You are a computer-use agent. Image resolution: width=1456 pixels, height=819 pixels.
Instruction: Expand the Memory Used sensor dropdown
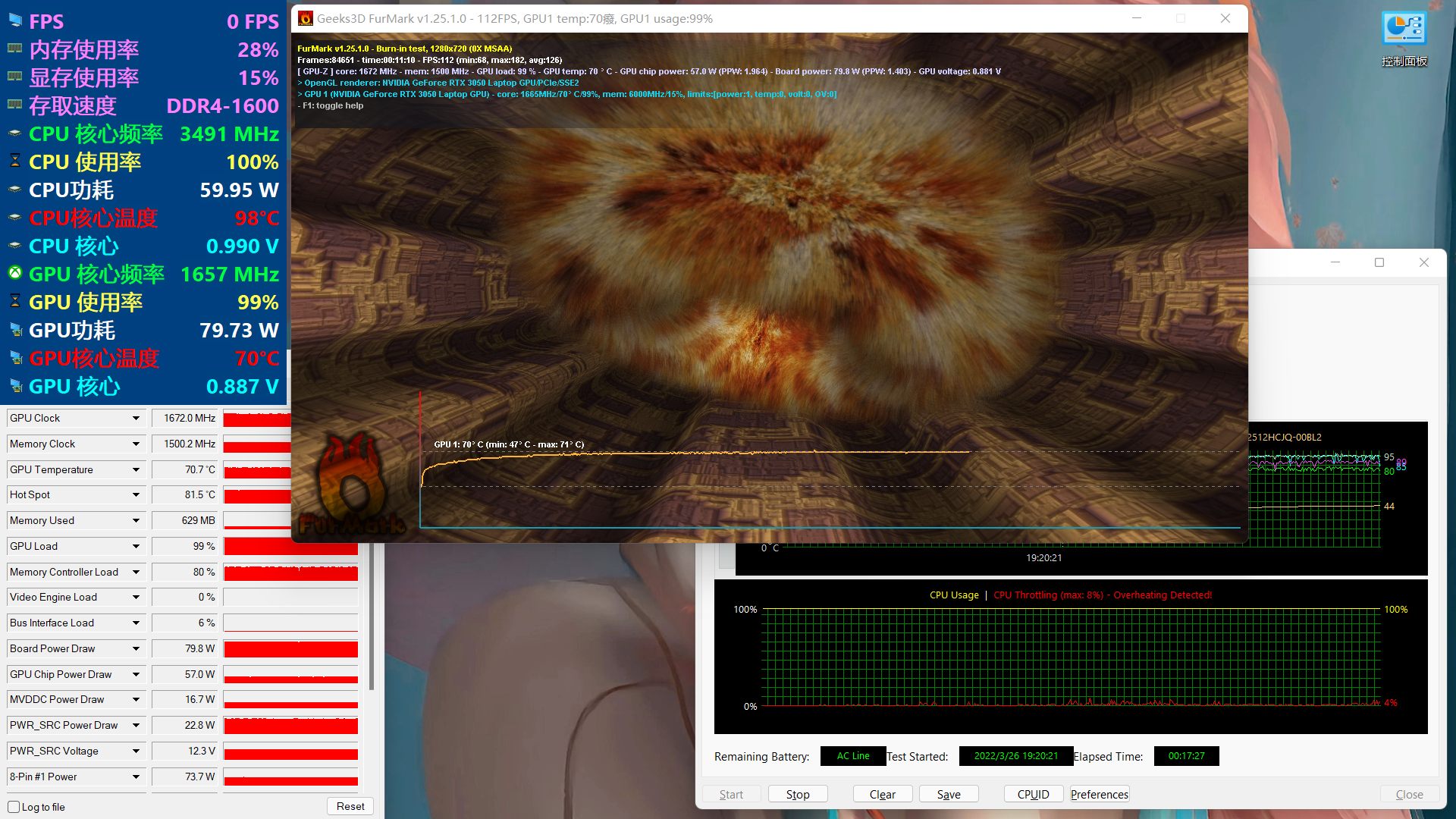136,520
